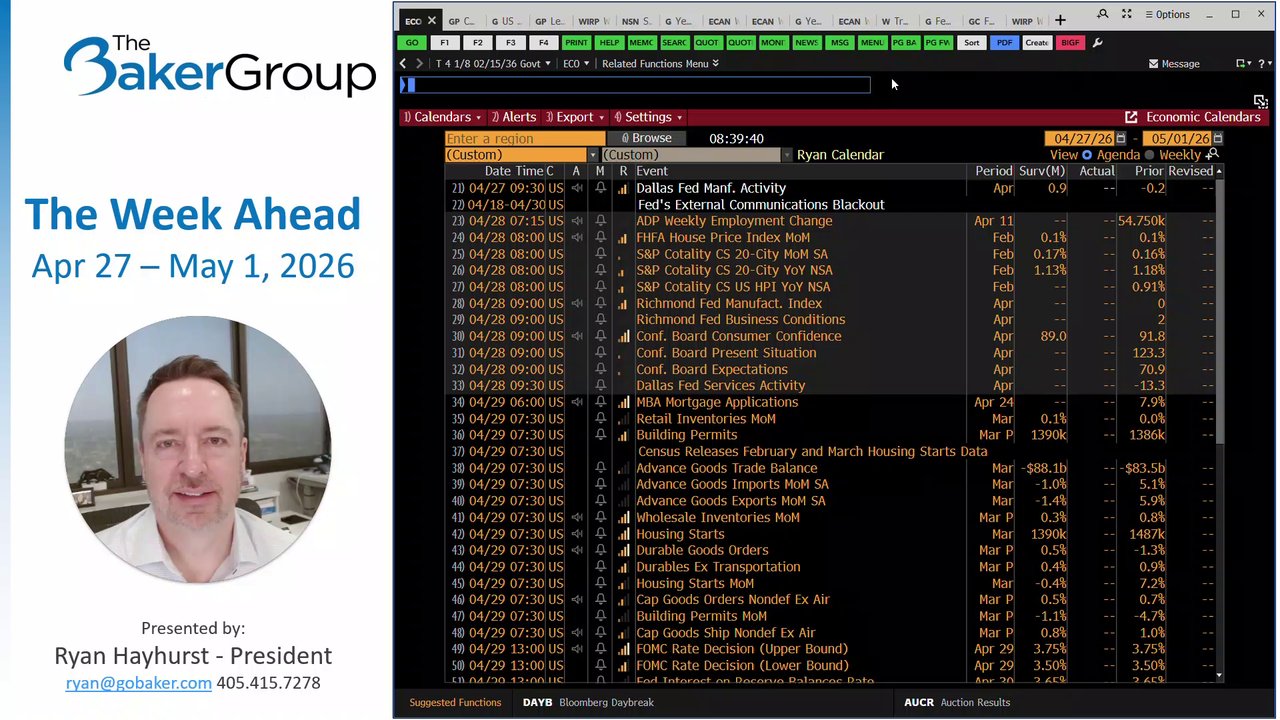
Task: Open the Calendars menu
Action: [441, 117]
